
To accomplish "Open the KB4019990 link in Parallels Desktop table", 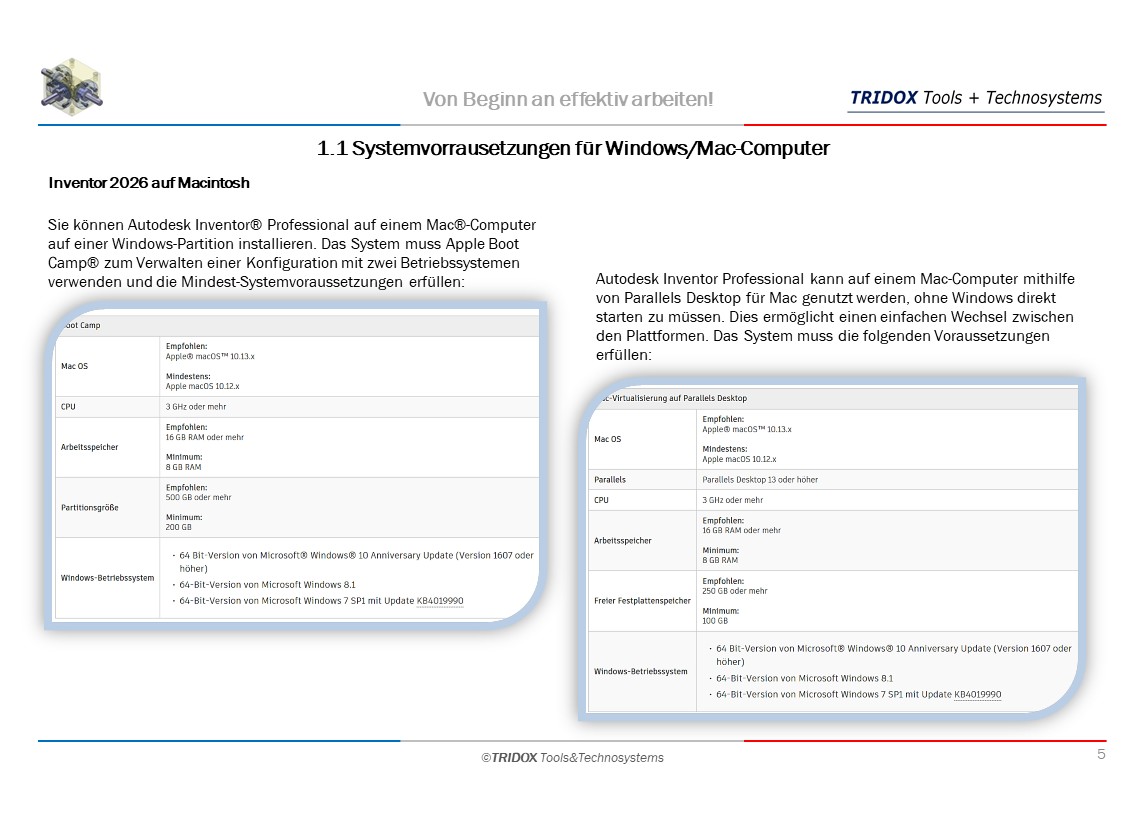I will tap(977, 694).
